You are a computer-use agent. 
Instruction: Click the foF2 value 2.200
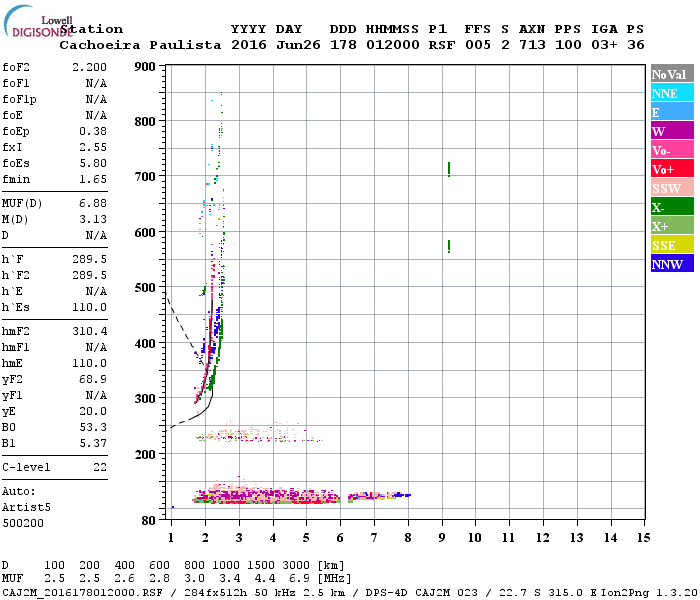click(x=89, y=67)
